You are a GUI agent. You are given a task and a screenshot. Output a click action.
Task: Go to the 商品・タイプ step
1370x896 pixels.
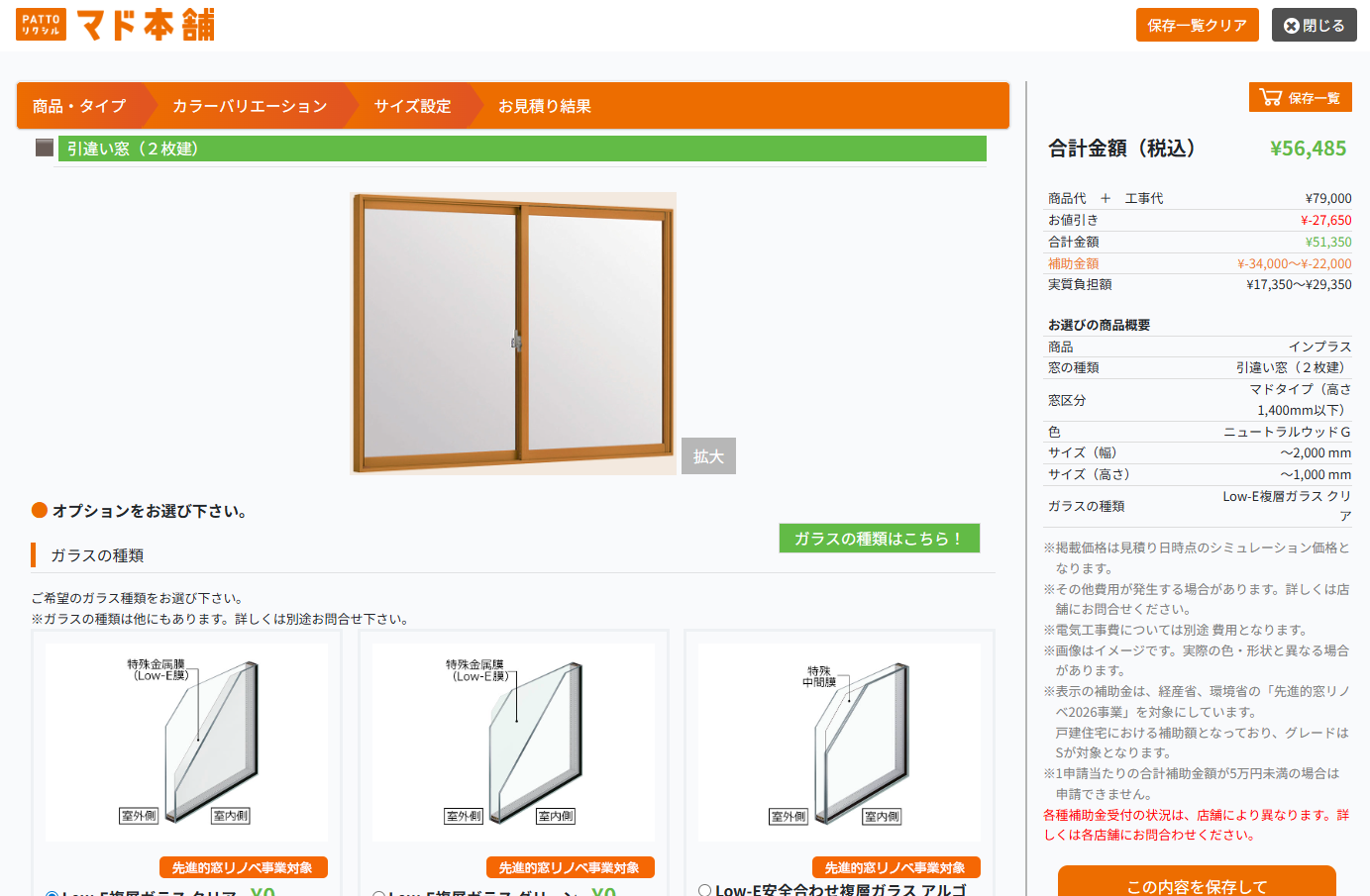pyautogui.click(x=79, y=106)
